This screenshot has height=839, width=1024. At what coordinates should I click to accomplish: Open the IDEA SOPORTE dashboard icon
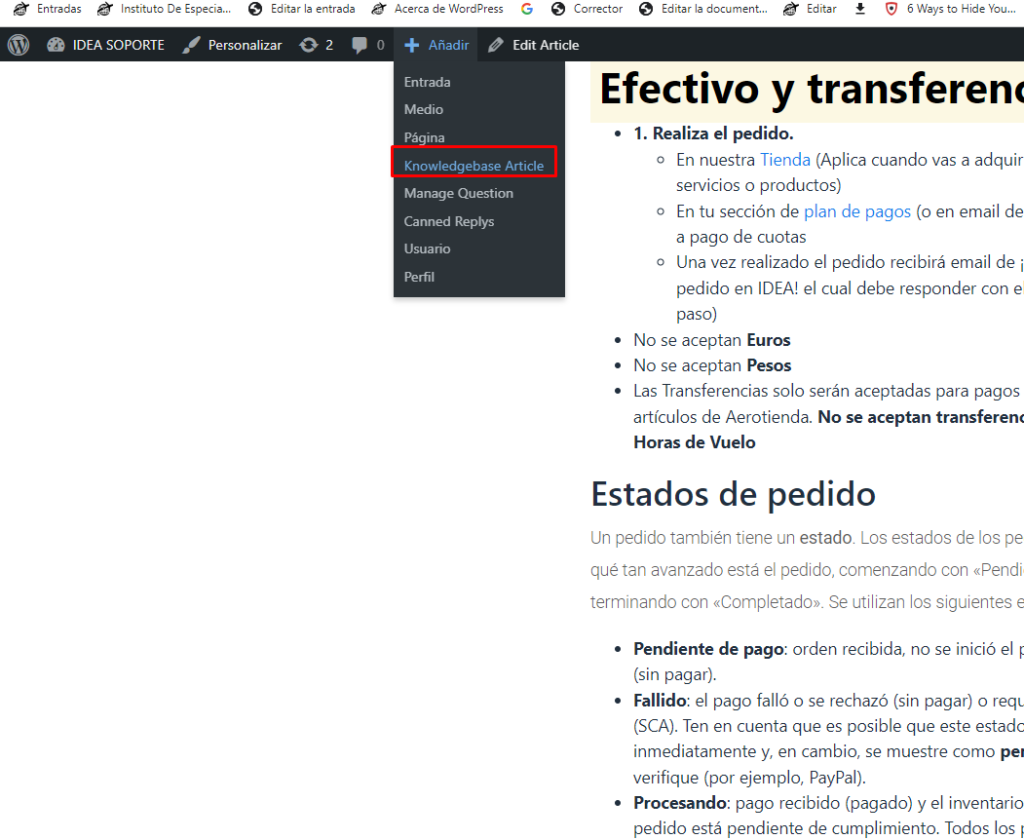(x=56, y=45)
